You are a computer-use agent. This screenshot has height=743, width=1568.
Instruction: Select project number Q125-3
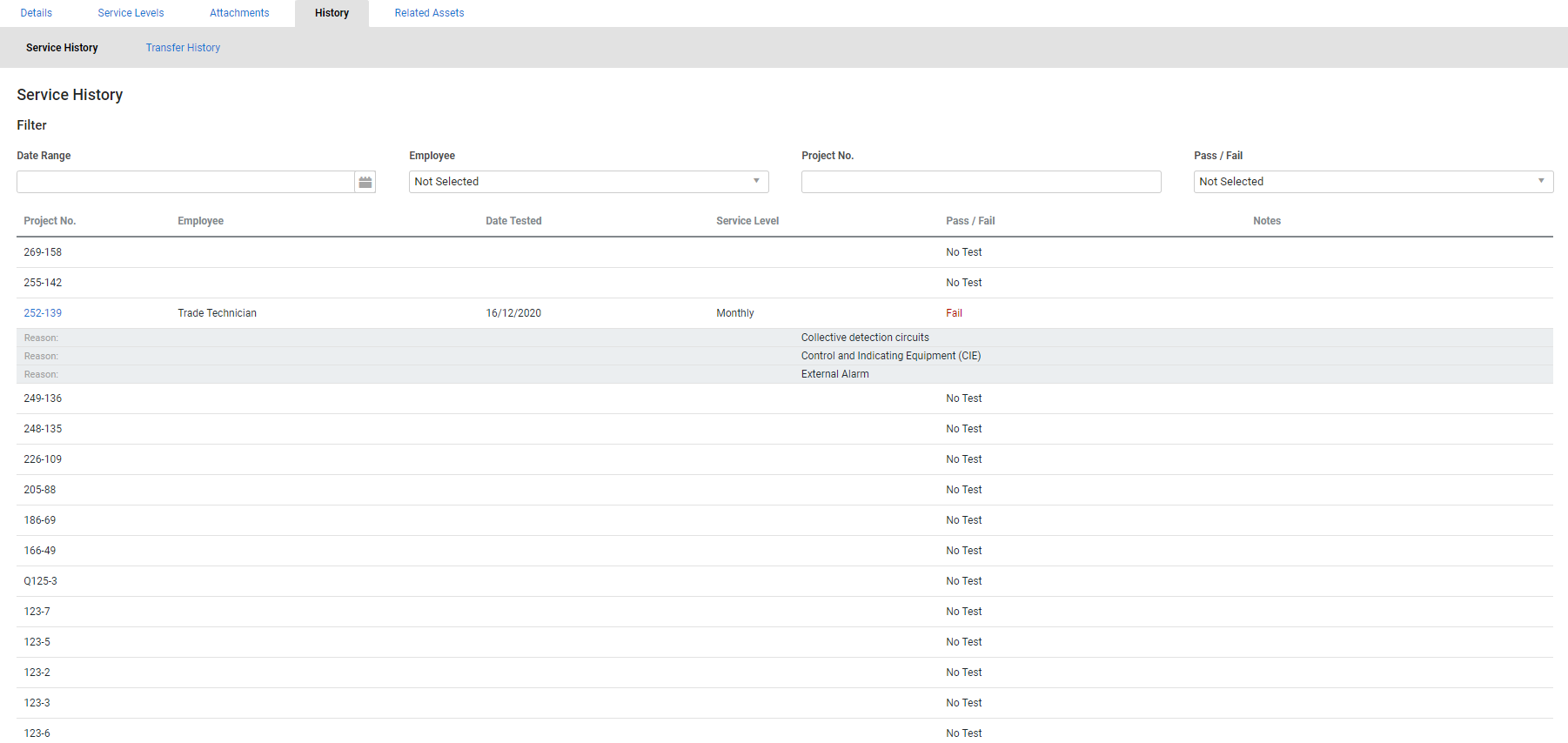pos(40,581)
